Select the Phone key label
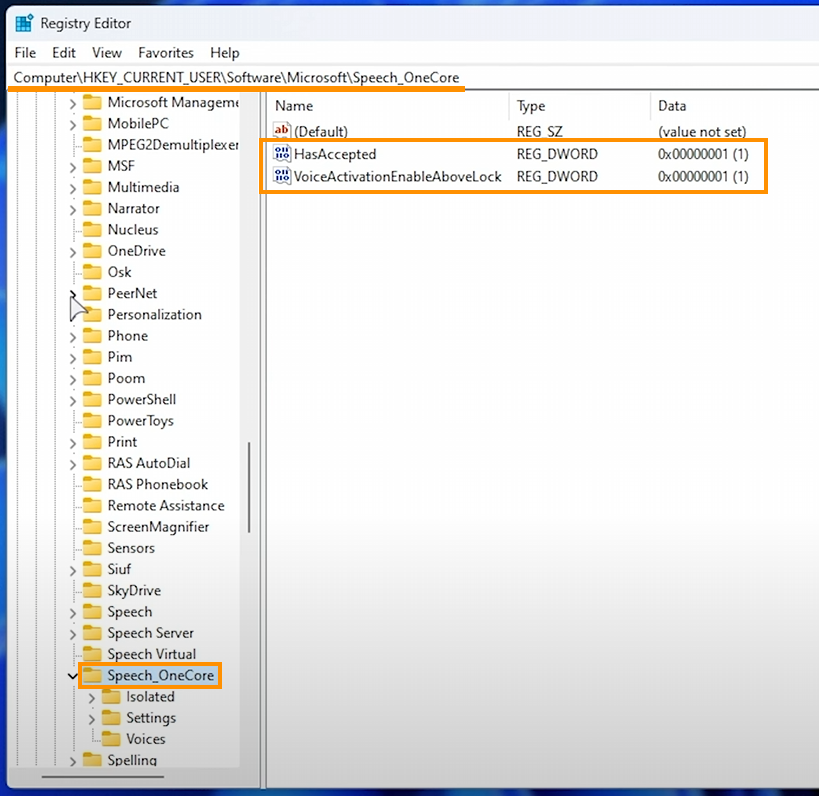This screenshot has height=796, width=819. (127, 336)
